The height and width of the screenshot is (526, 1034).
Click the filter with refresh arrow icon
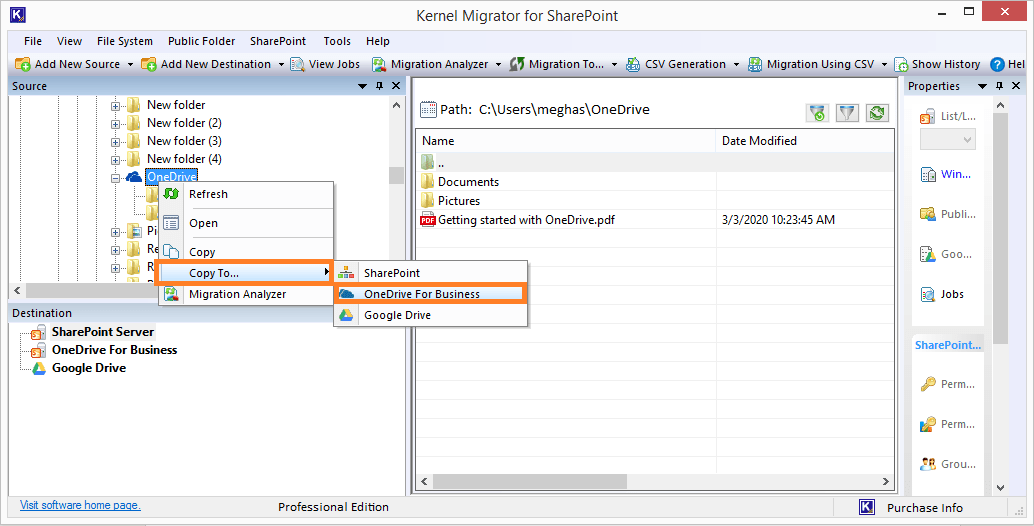click(818, 113)
